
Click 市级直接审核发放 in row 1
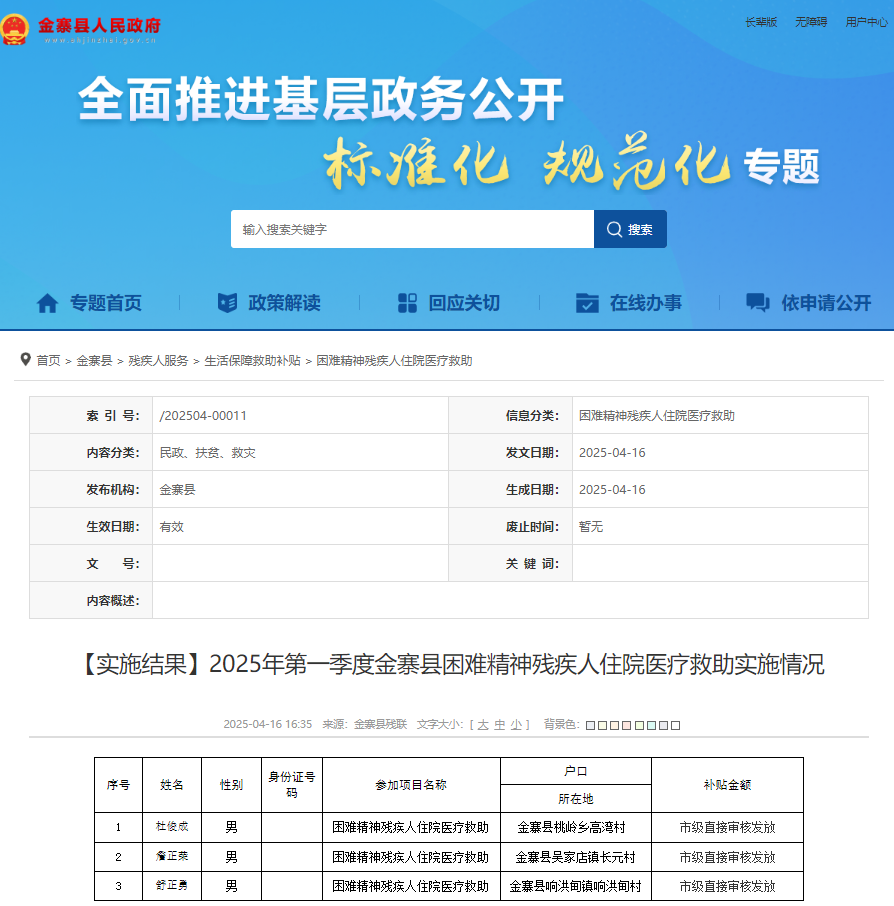tap(728, 827)
